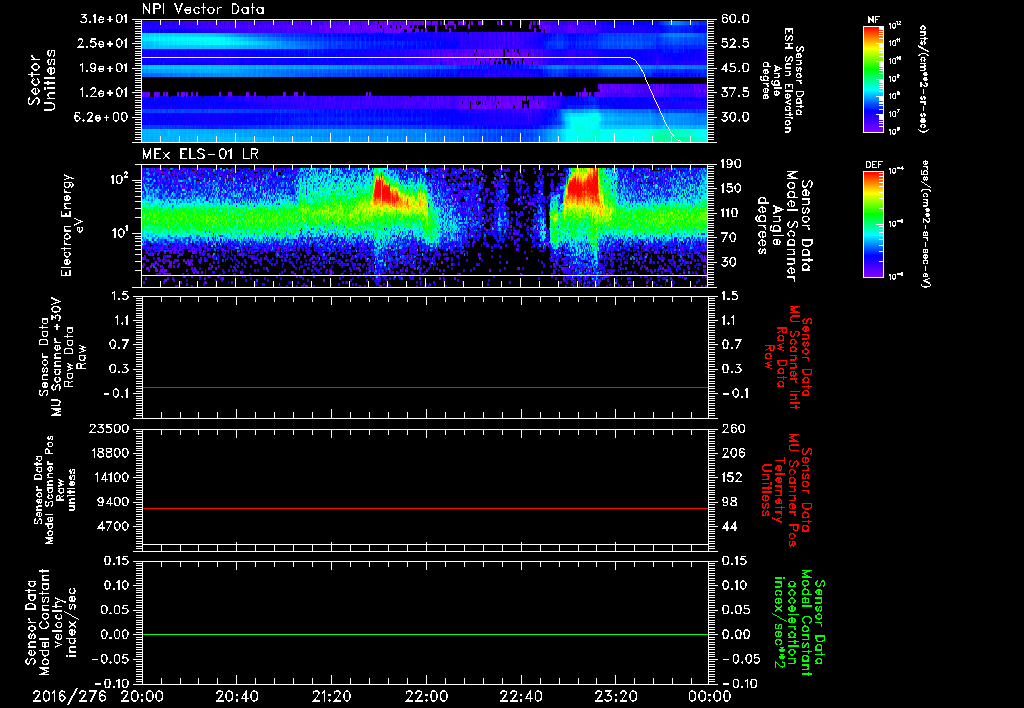The image size is (1024, 708).
Task: Click the 21:20 time axis label
Action: [x=331, y=696]
